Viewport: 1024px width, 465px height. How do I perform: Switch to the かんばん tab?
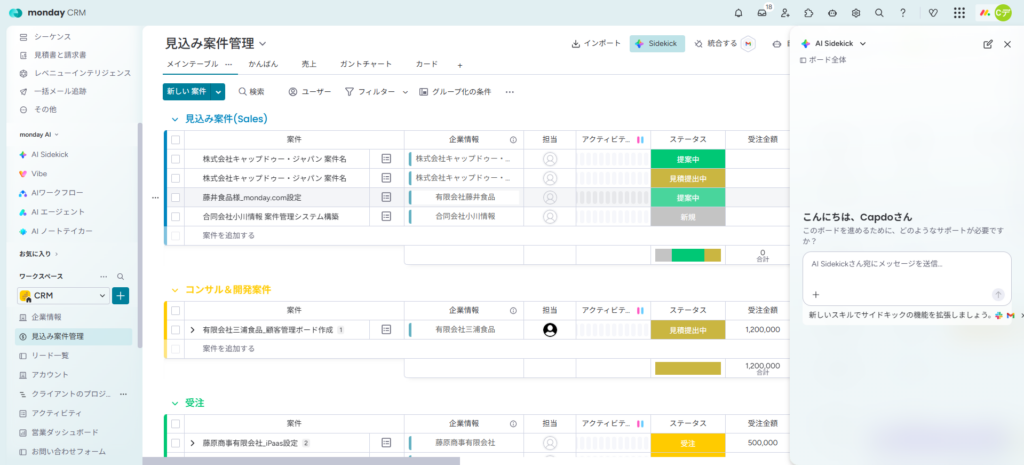tap(263, 64)
